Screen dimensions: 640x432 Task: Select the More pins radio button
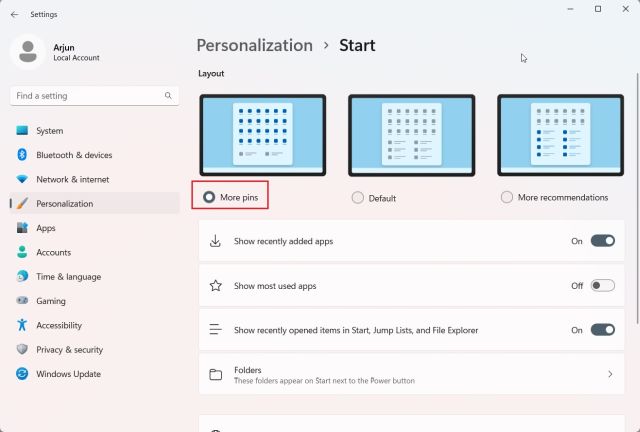pyautogui.click(x=209, y=197)
